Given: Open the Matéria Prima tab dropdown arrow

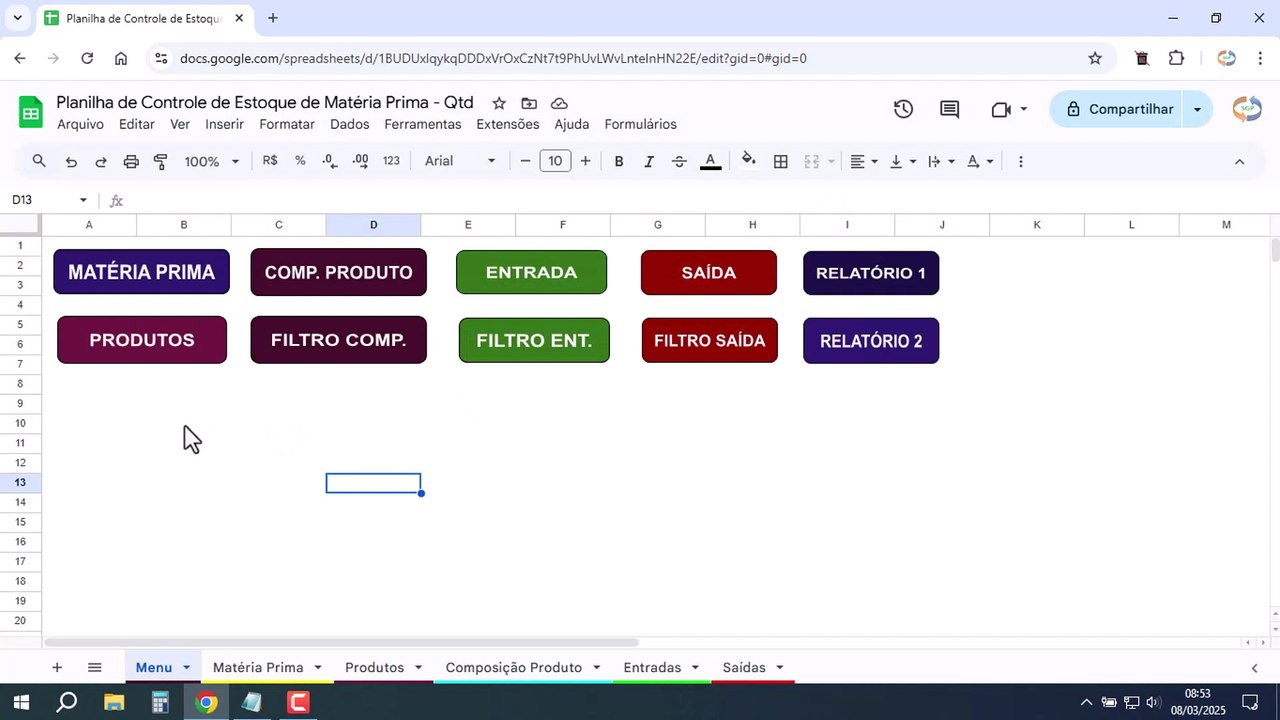Looking at the screenshot, I should click(x=318, y=667).
